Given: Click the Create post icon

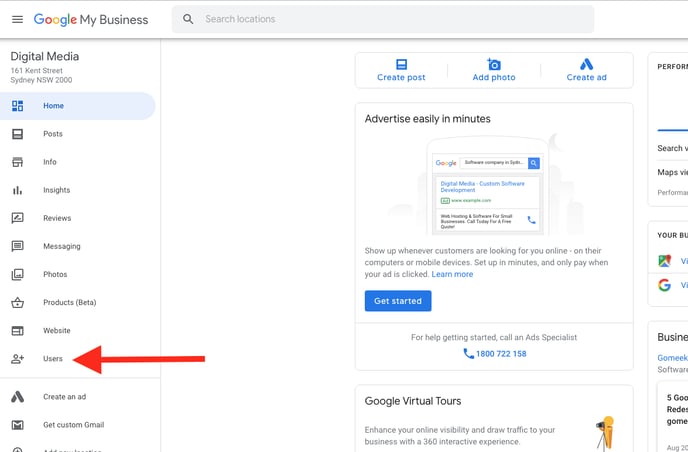Looking at the screenshot, I should pyautogui.click(x=401, y=64).
